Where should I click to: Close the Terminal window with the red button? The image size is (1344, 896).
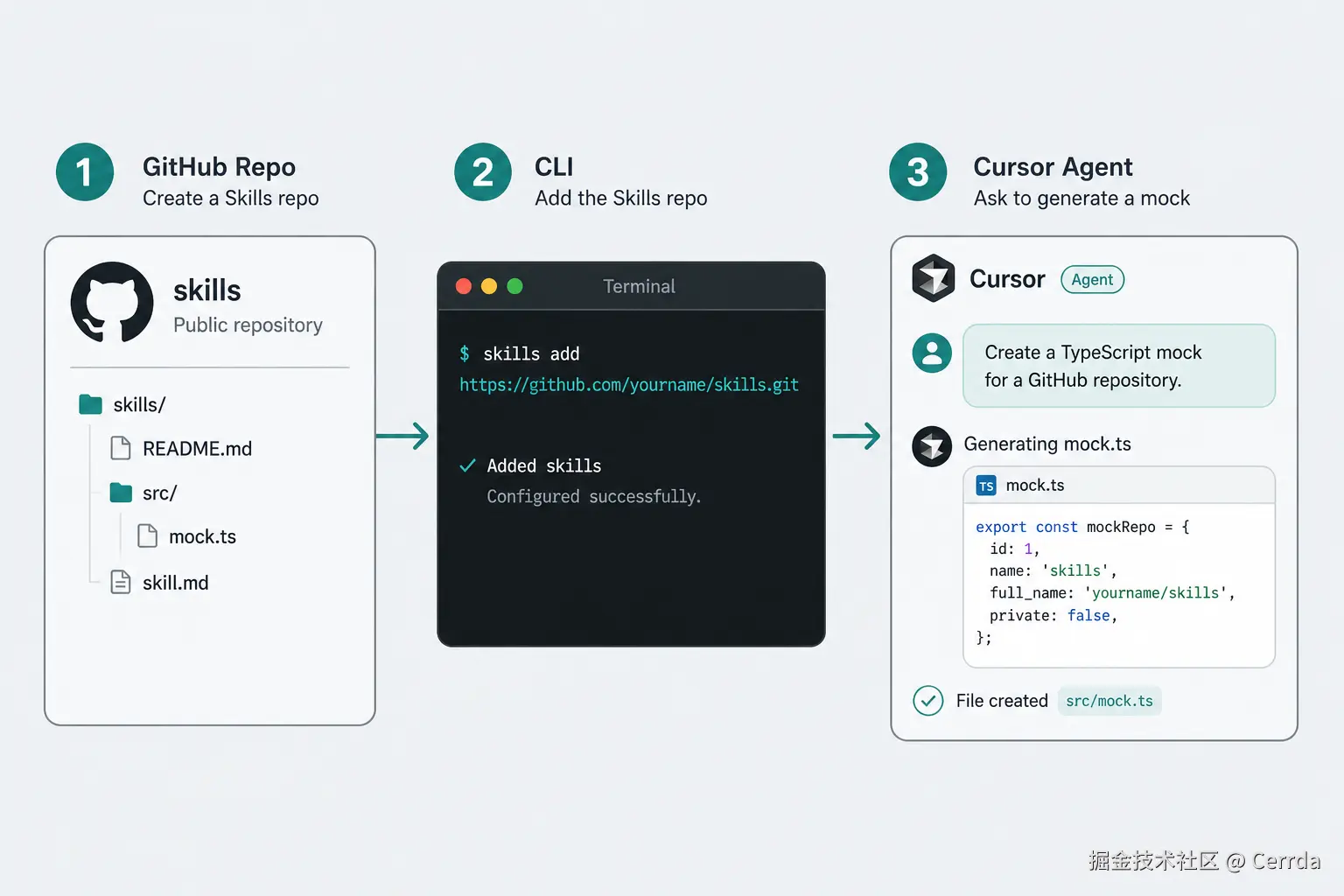click(464, 286)
